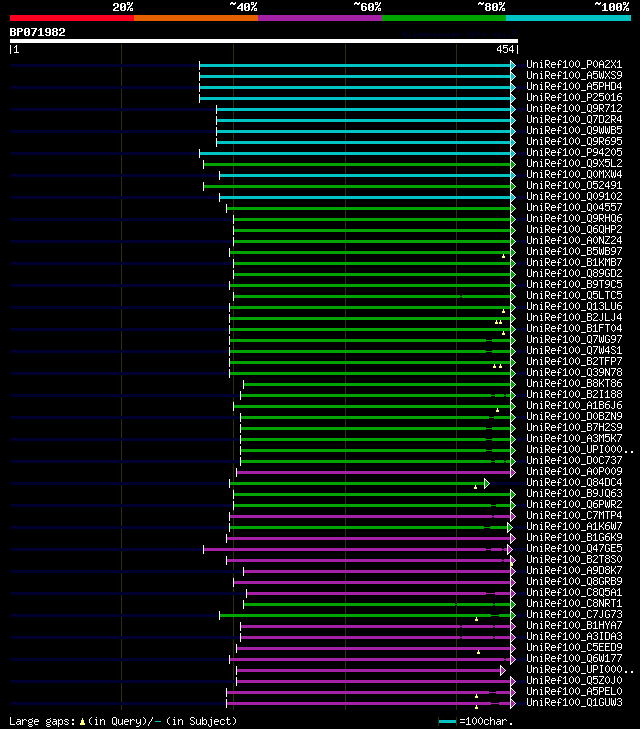Click the arrowhead ending the Q47GE5 alignment
640x729 pixels.
pyautogui.click(x=510, y=550)
